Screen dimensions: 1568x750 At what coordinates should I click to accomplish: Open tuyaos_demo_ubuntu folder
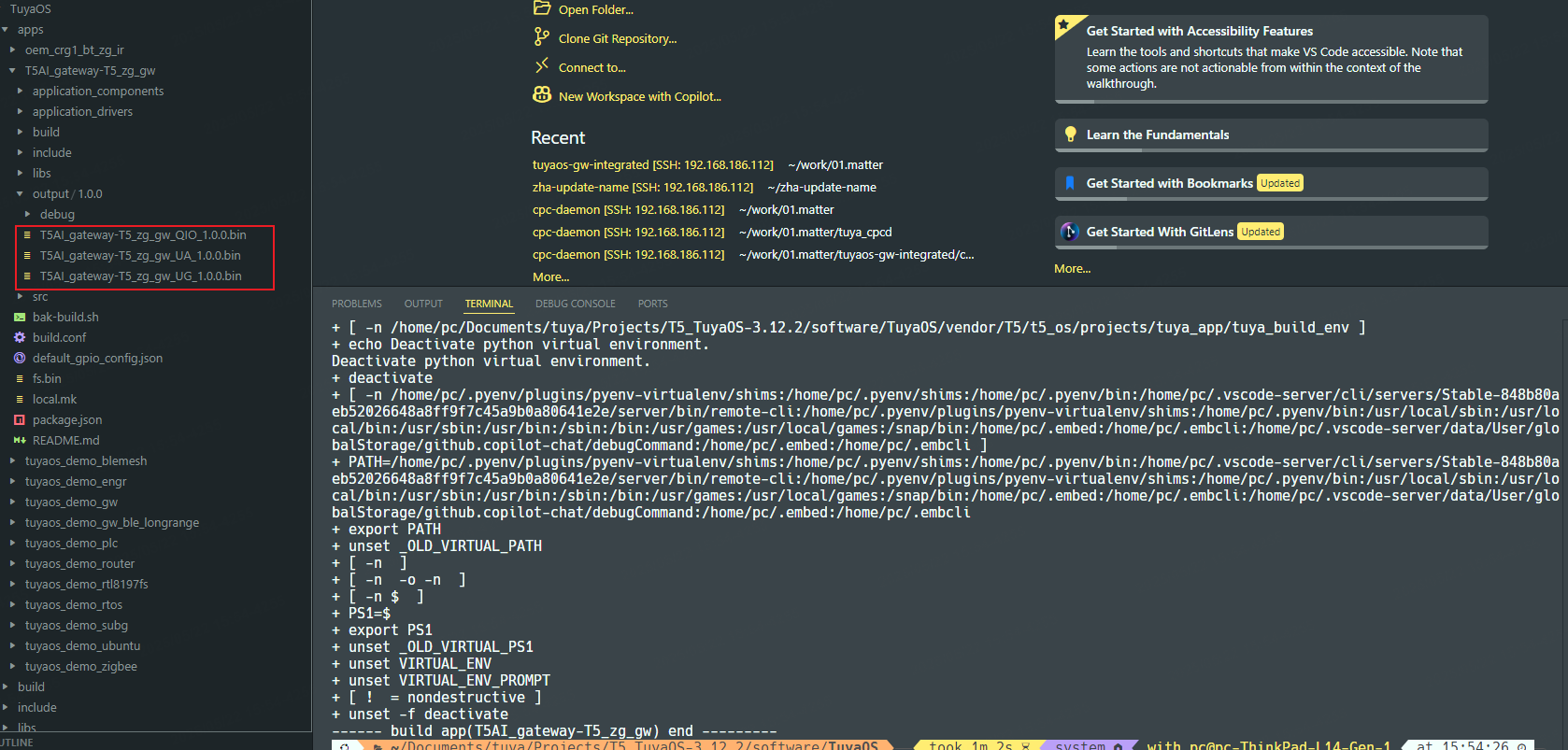click(x=82, y=646)
